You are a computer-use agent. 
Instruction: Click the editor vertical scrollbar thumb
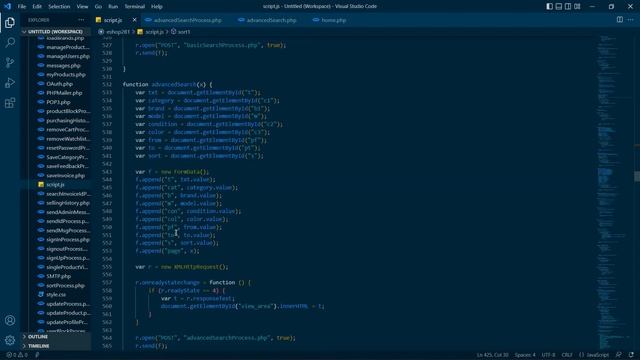[637, 176]
